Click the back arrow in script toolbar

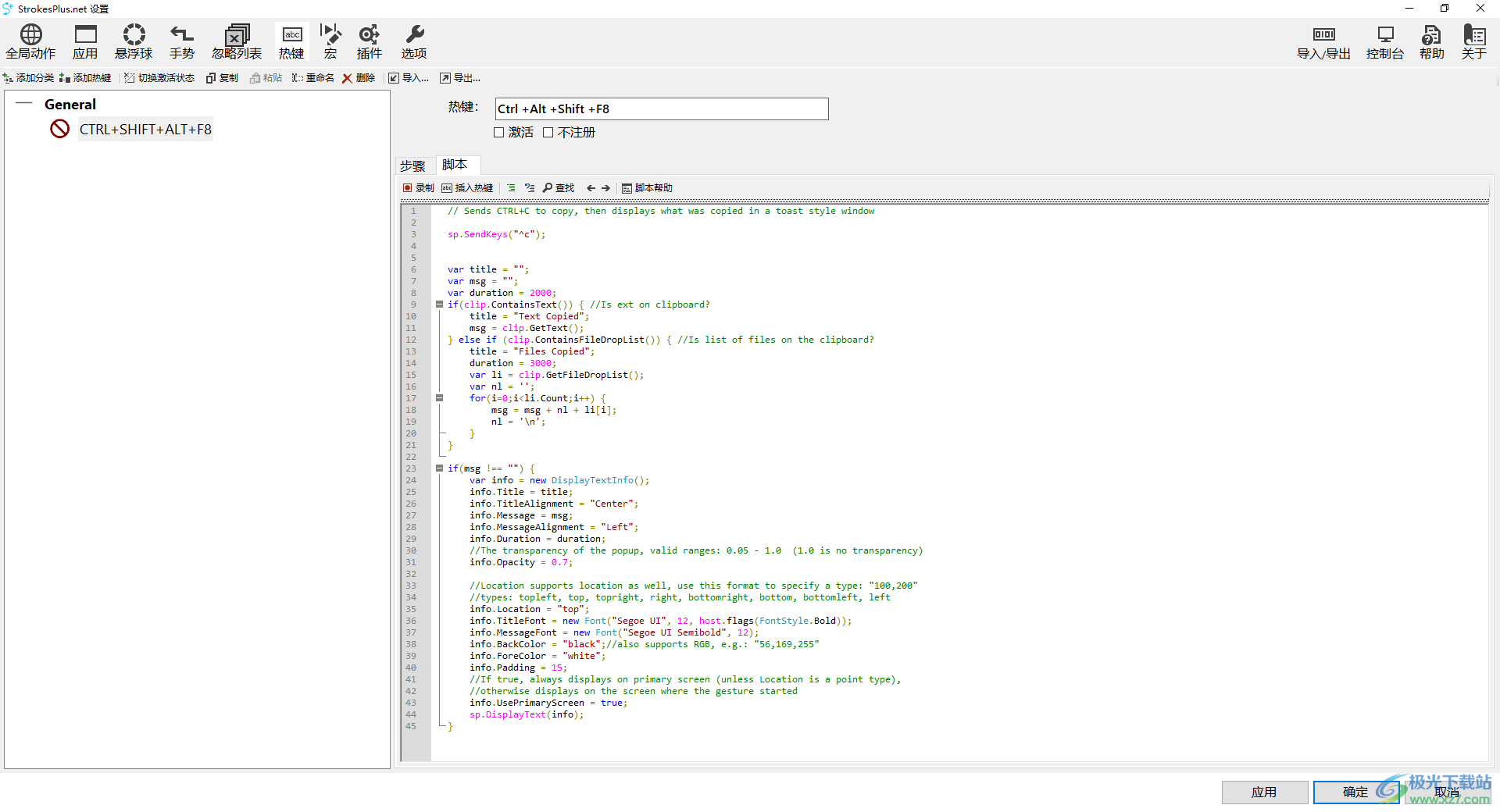pyautogui.click(x=591, y=188)
